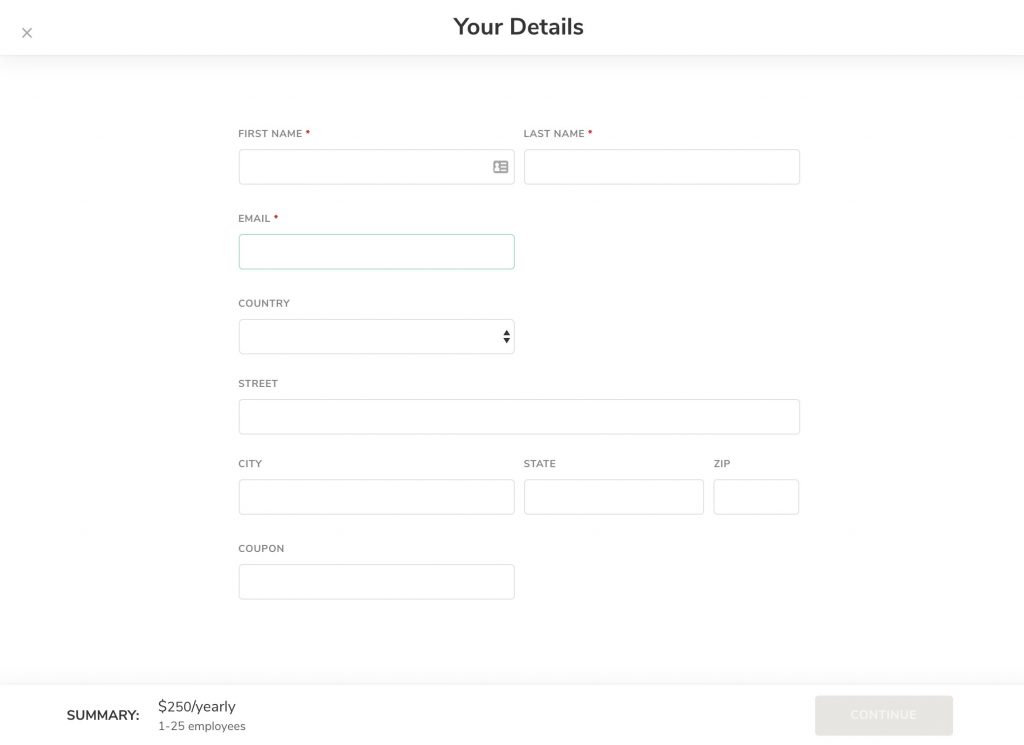This screenshot has height=745, width=1024.
Task: Select the Street address field
Action: 519,417
